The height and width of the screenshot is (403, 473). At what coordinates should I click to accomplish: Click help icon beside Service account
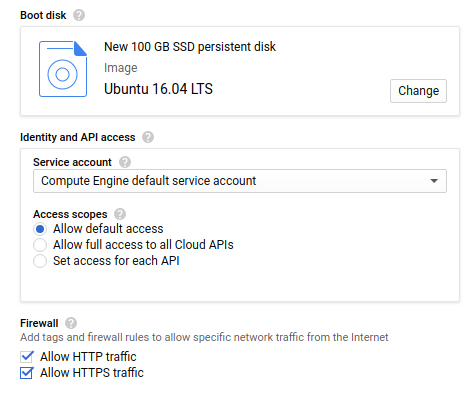click(x=125, y=162)
